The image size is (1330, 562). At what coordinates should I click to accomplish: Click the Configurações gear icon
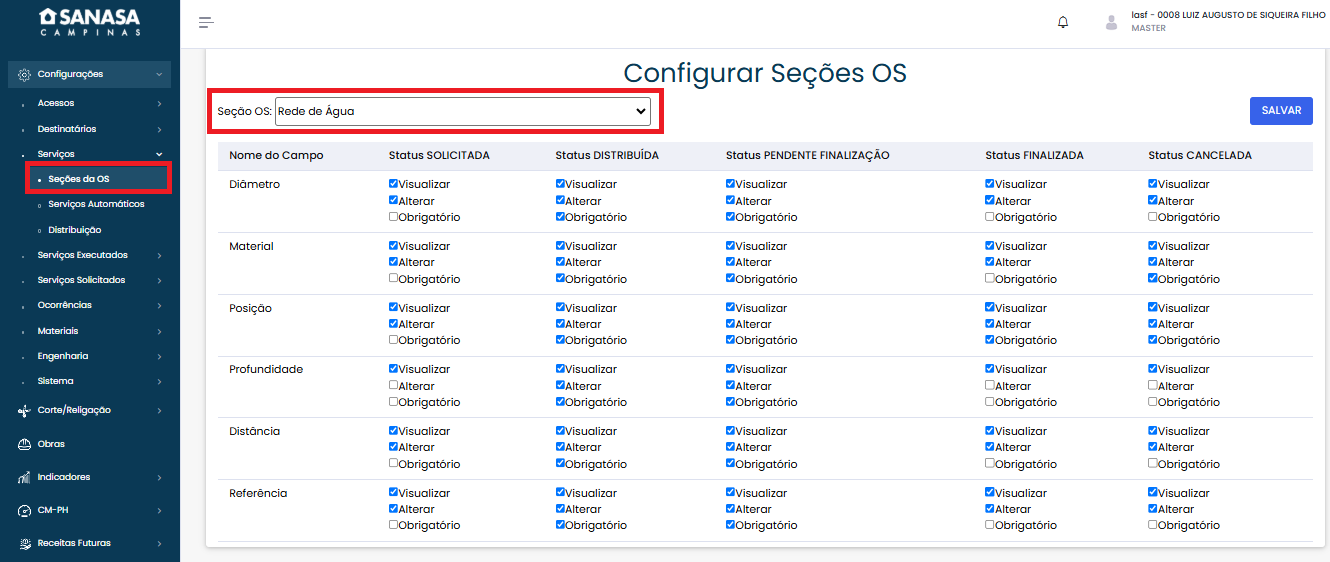click(24, 74)
